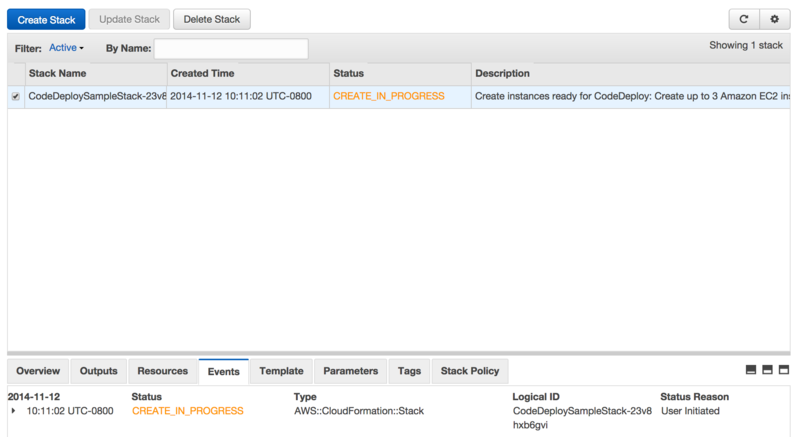The height and width of the screenshot is (437, 800).
Task: Open the Active filter dropdown
Action: pyautogui.click(x=66, y=47)
